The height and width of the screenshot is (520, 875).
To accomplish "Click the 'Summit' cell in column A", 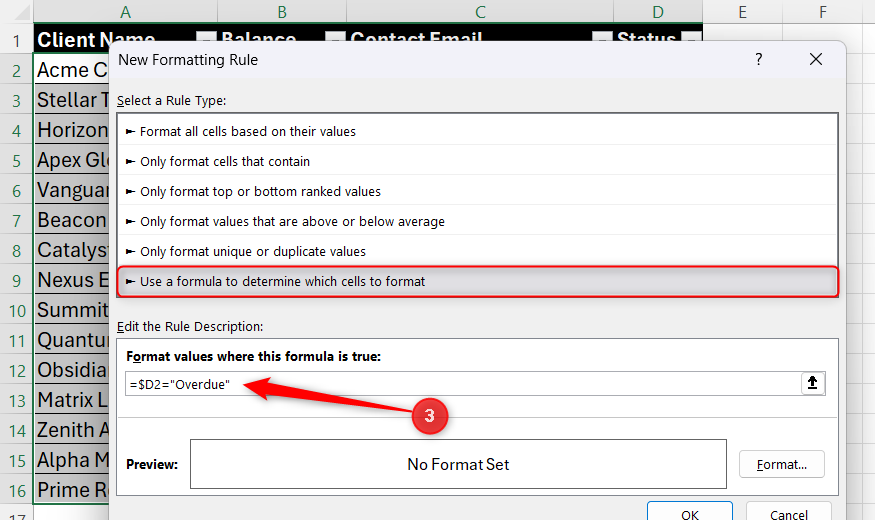I will 71,310.
